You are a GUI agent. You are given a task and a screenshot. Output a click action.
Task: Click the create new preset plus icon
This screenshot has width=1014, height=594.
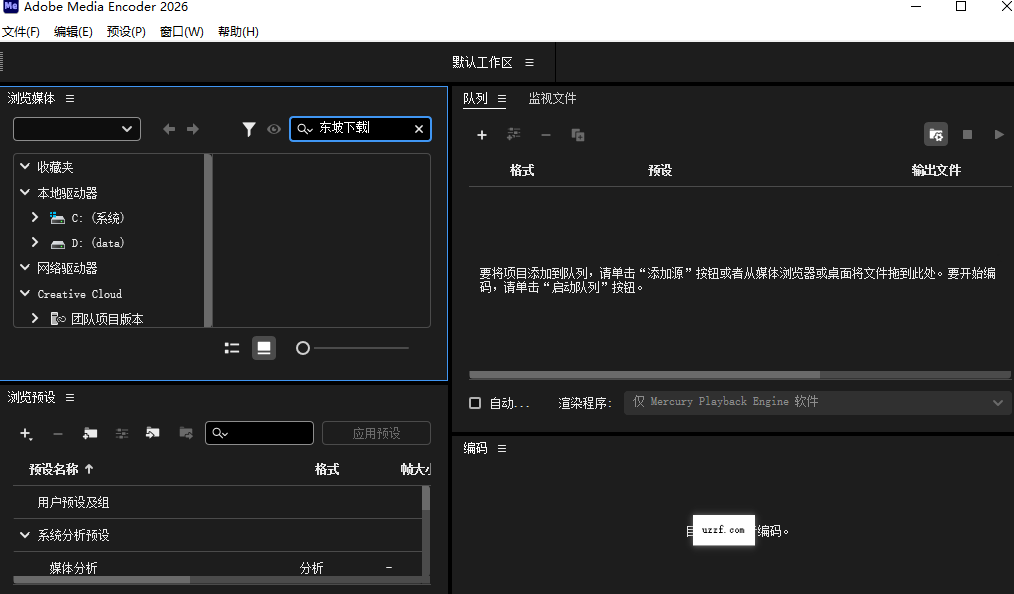[x=24, y=432]
